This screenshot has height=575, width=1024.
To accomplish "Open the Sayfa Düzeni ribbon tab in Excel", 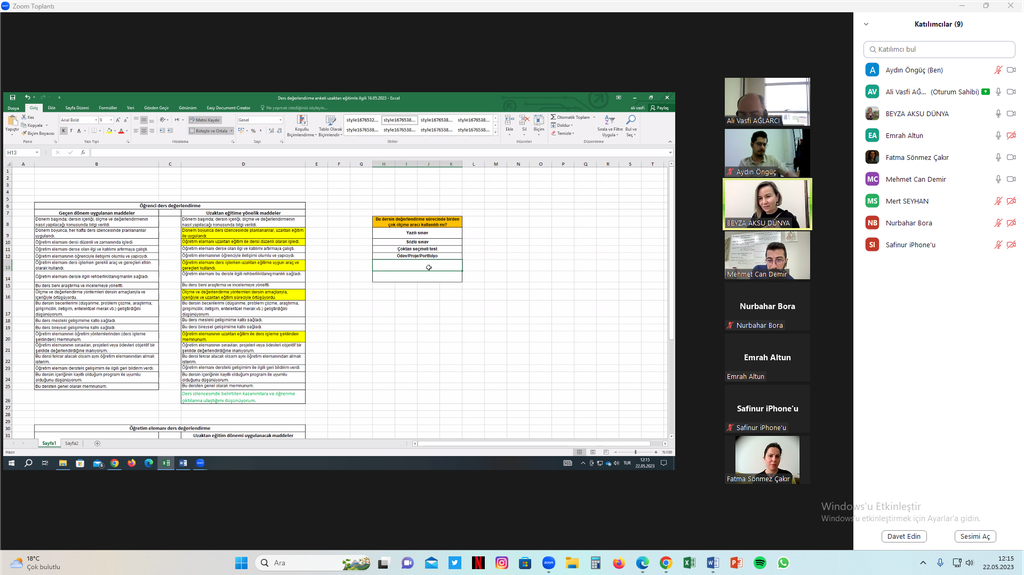I will coord(77,107).
